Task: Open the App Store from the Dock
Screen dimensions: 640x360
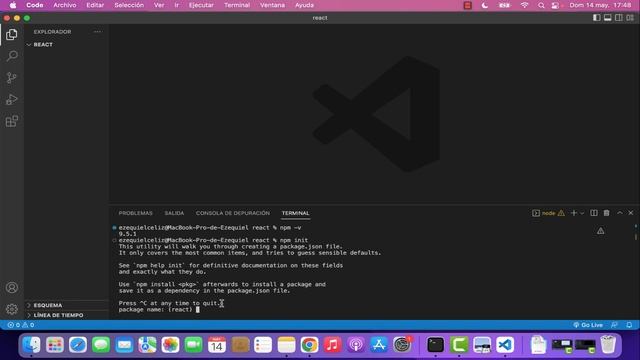Action: 379,345
